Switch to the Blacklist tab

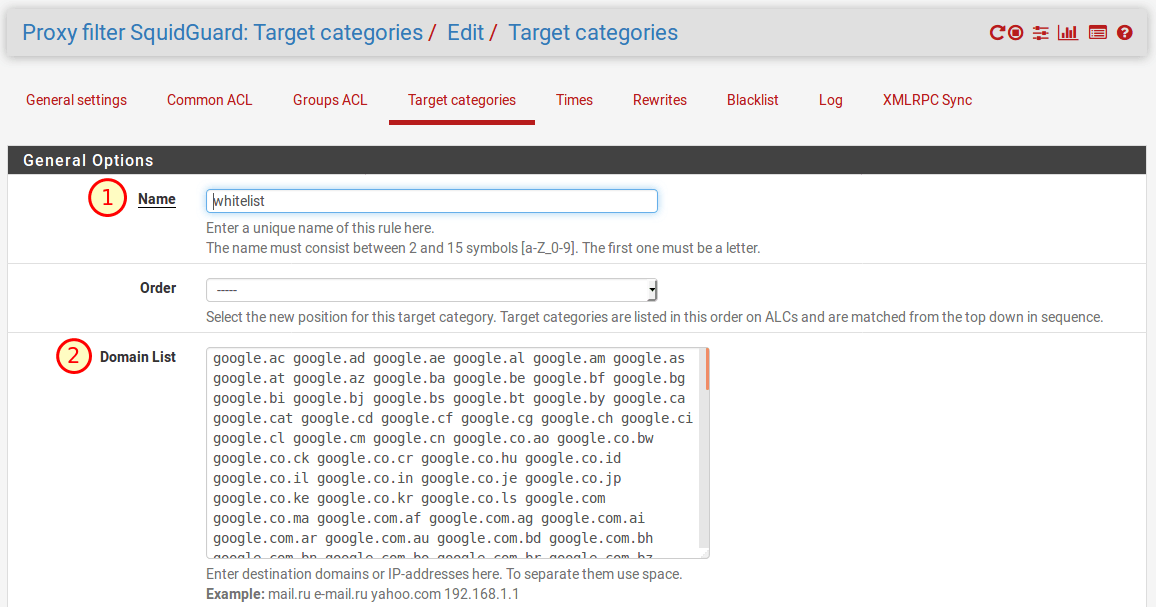pyautogui.click(x=752, y=100)
